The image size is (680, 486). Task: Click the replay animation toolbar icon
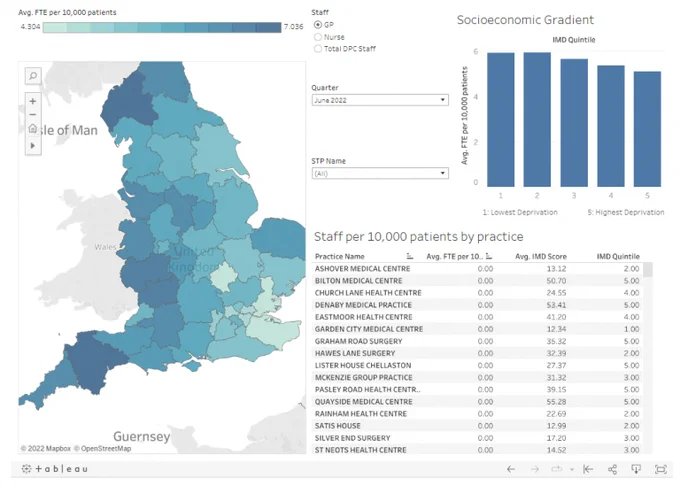(556, 469)
